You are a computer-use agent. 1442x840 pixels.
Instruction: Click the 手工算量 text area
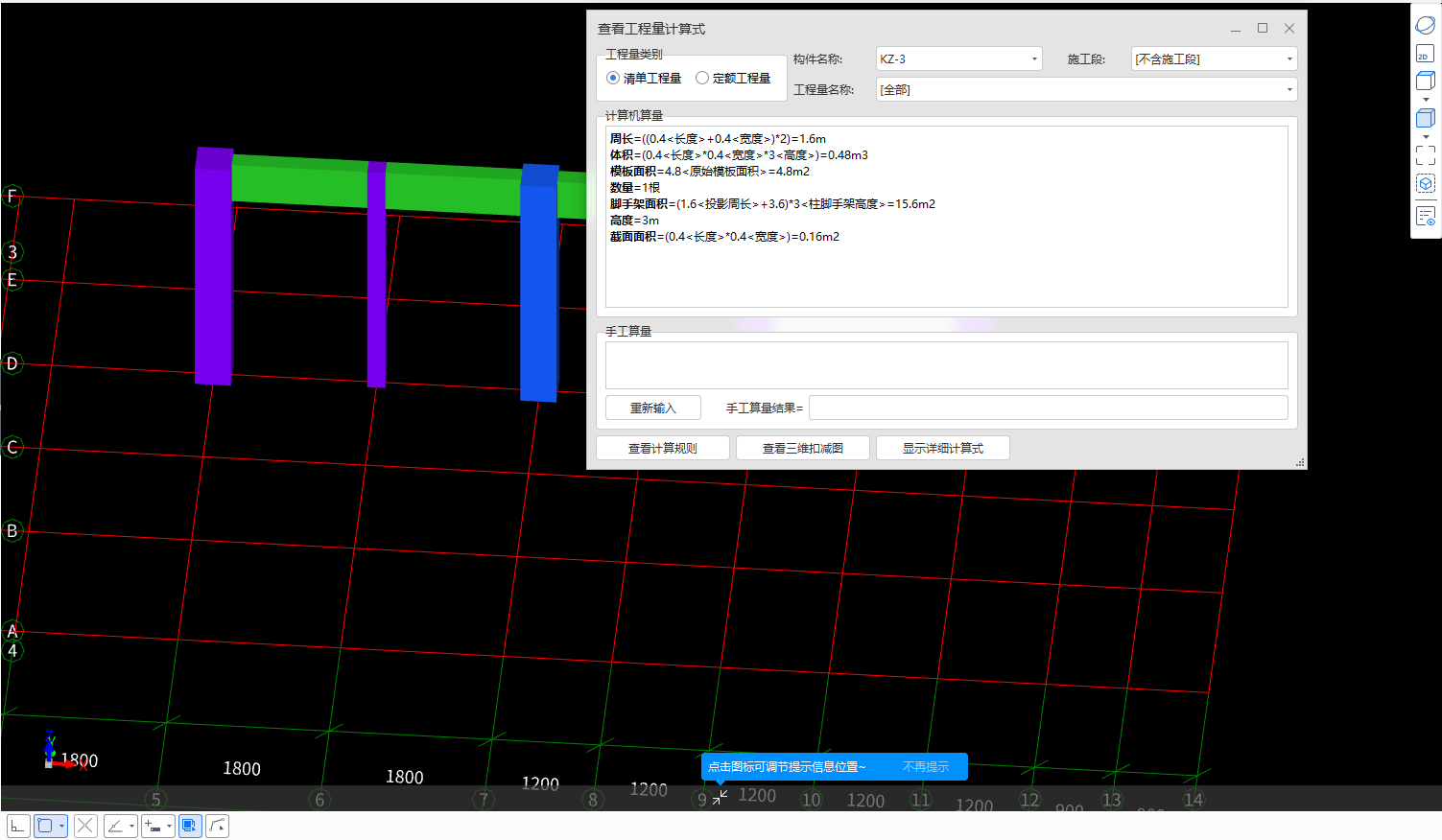[x=946, y=364]
